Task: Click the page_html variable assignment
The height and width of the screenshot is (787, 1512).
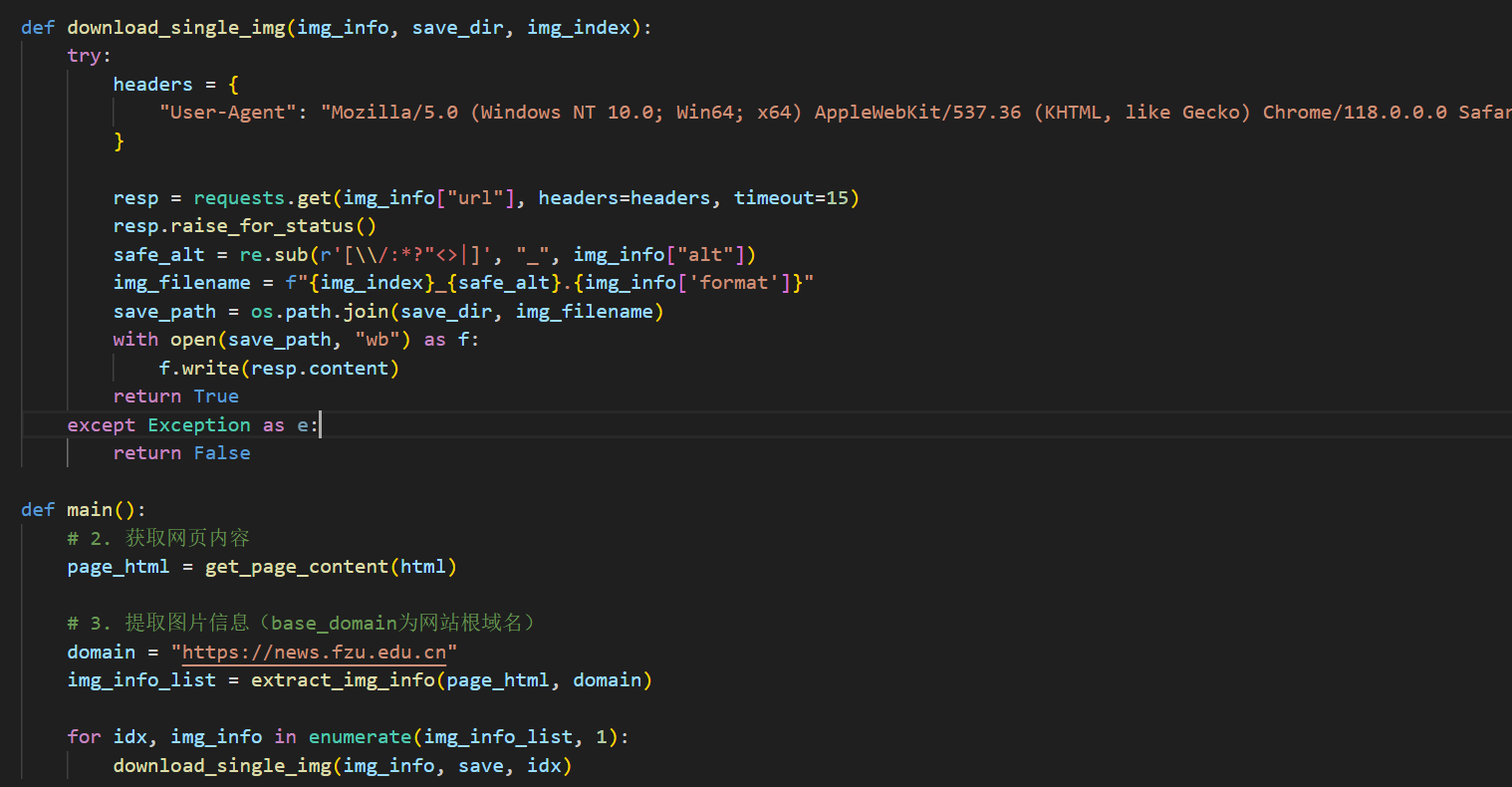Action: pos(119,567)
